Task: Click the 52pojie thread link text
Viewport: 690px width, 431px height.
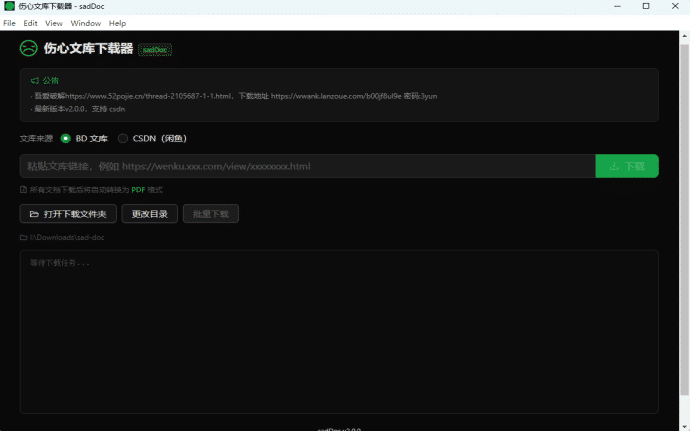Action: [148, 96]
